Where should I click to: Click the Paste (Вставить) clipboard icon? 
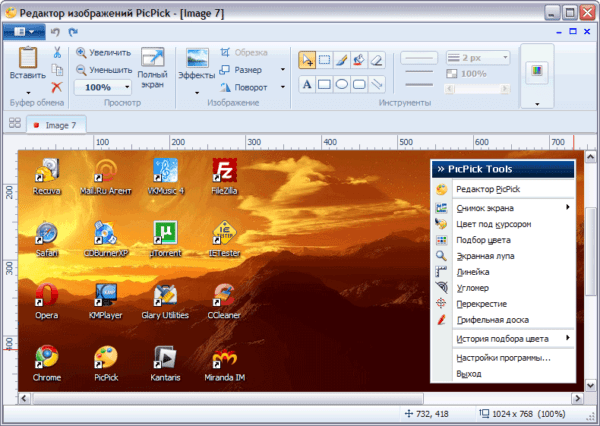[28, 57]
